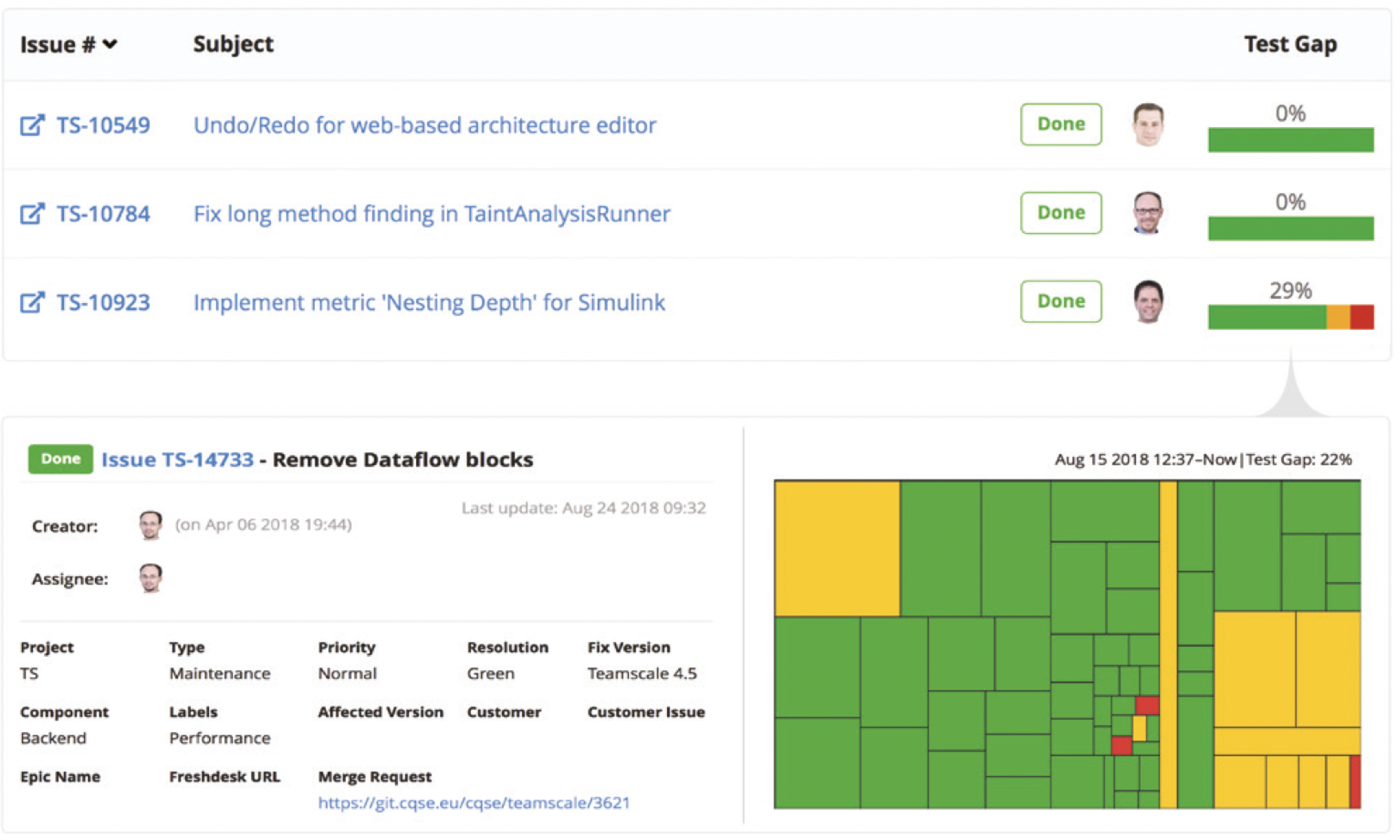Sort by Issue # column arrow
This screenshot has width=1400, height=840.
(x=110, y=44)
